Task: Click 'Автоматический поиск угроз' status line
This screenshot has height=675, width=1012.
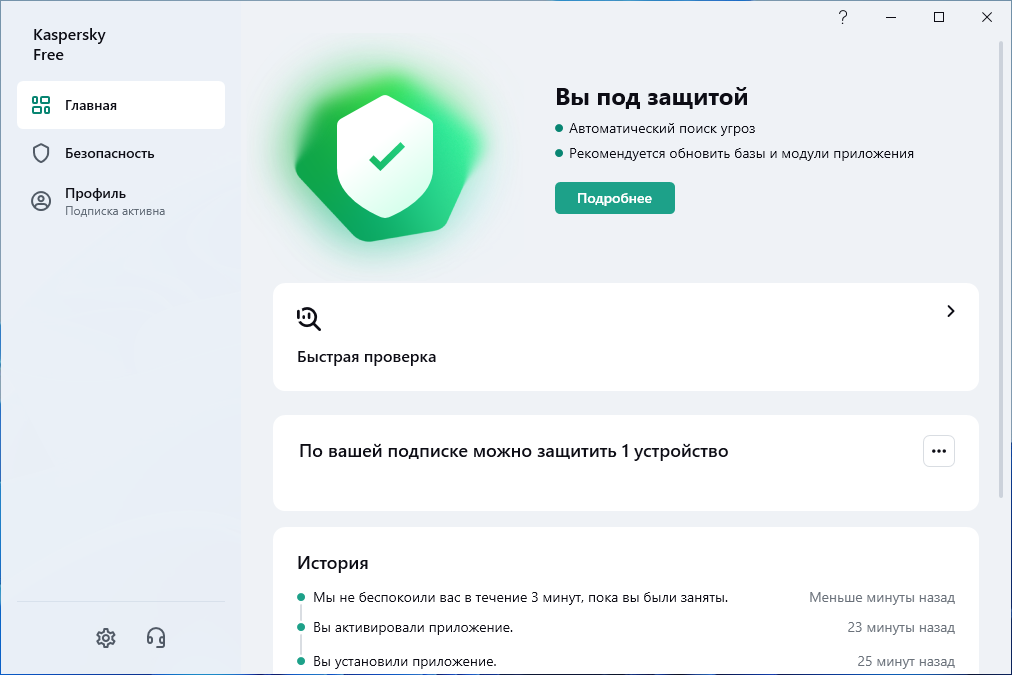Action: coord(662,128)
